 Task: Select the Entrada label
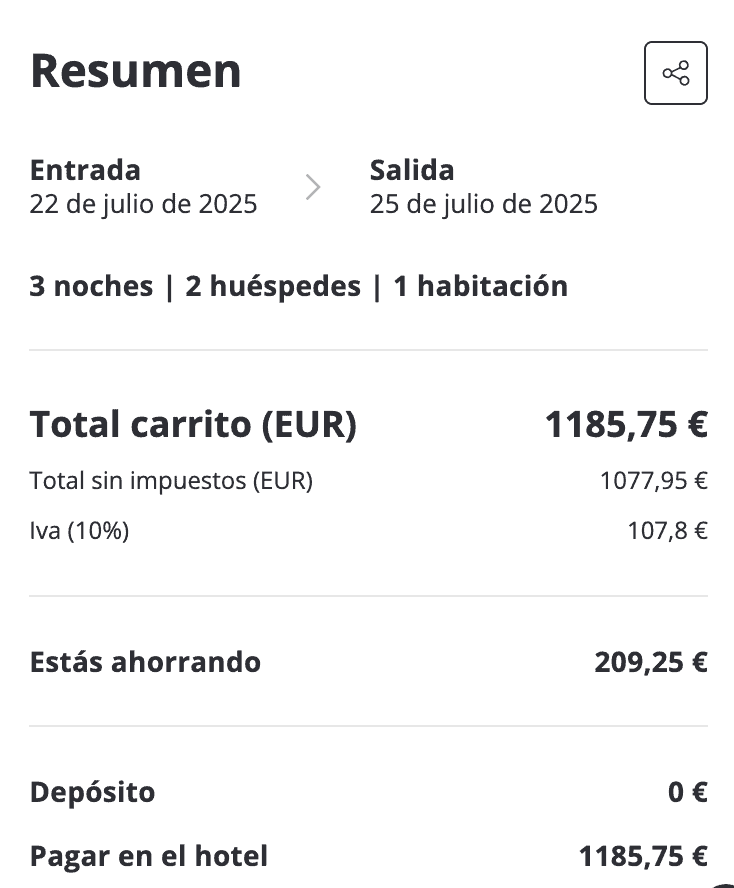(85, 170)
